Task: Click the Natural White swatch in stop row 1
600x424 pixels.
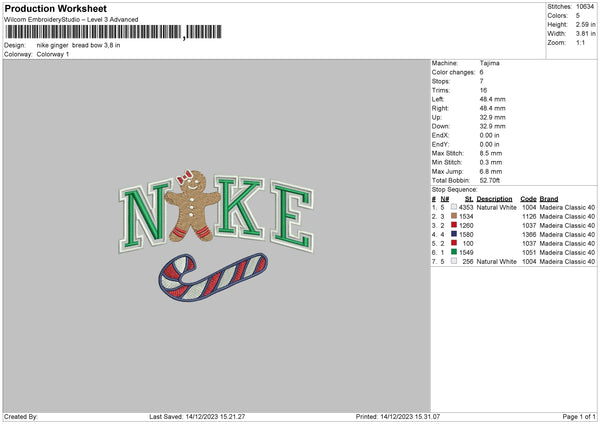Action: click(x=453, y=207)
